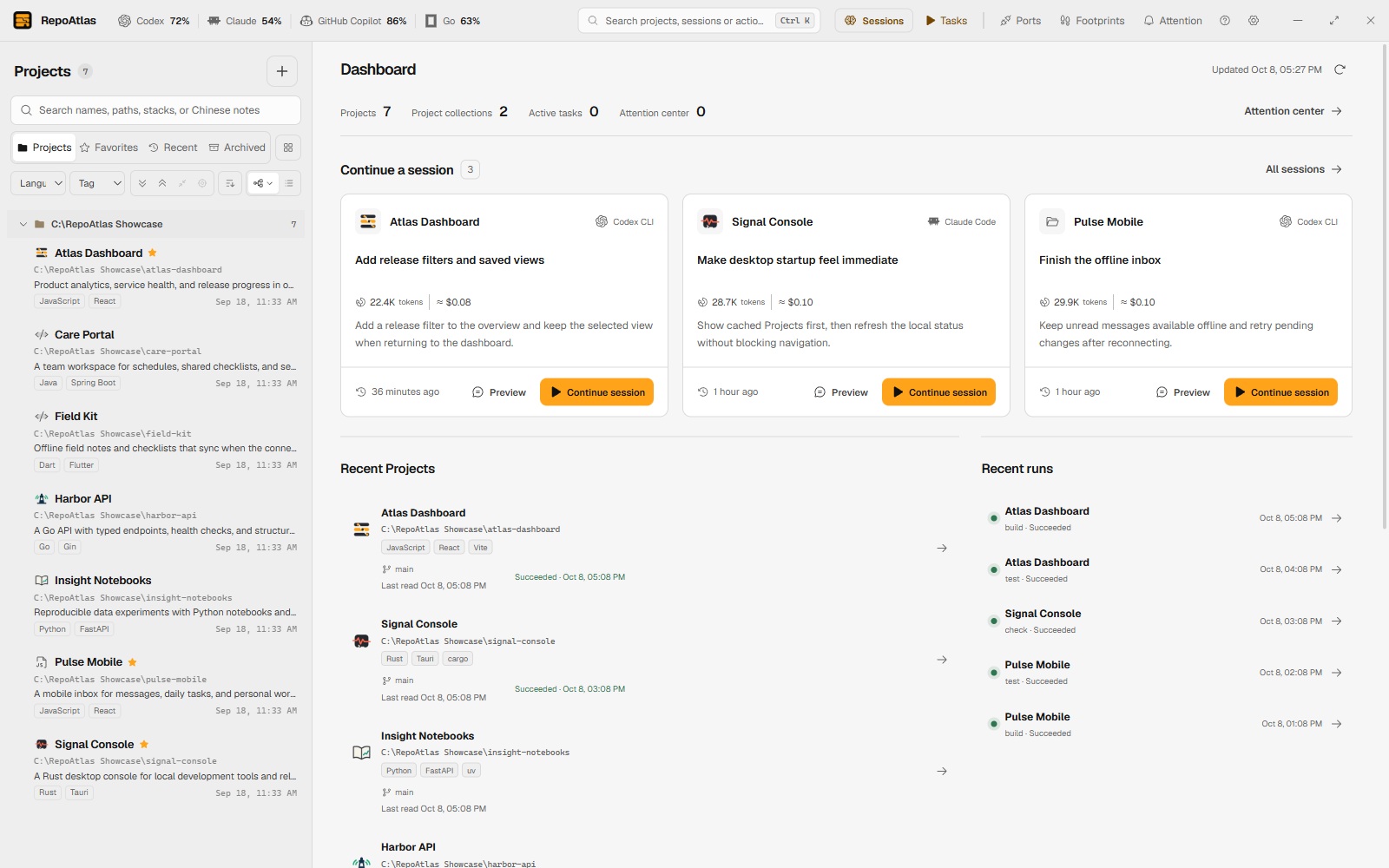The height and width of the screenshot is (868, 1389).
Task: Open the Ports panel
Action: coord(1021,21)
